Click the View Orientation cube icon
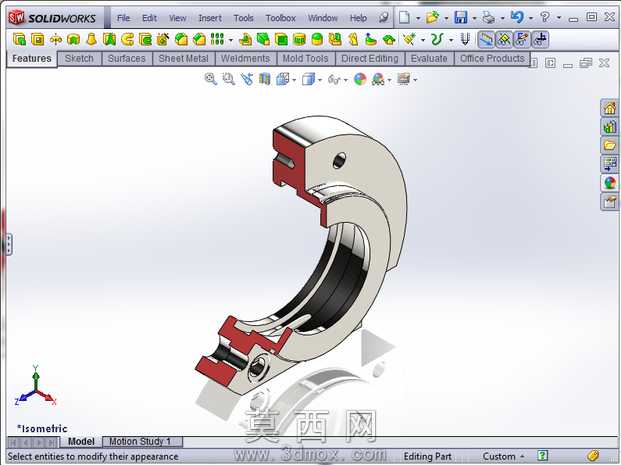This screenshot has width=621, height=465. coord(283,79)
